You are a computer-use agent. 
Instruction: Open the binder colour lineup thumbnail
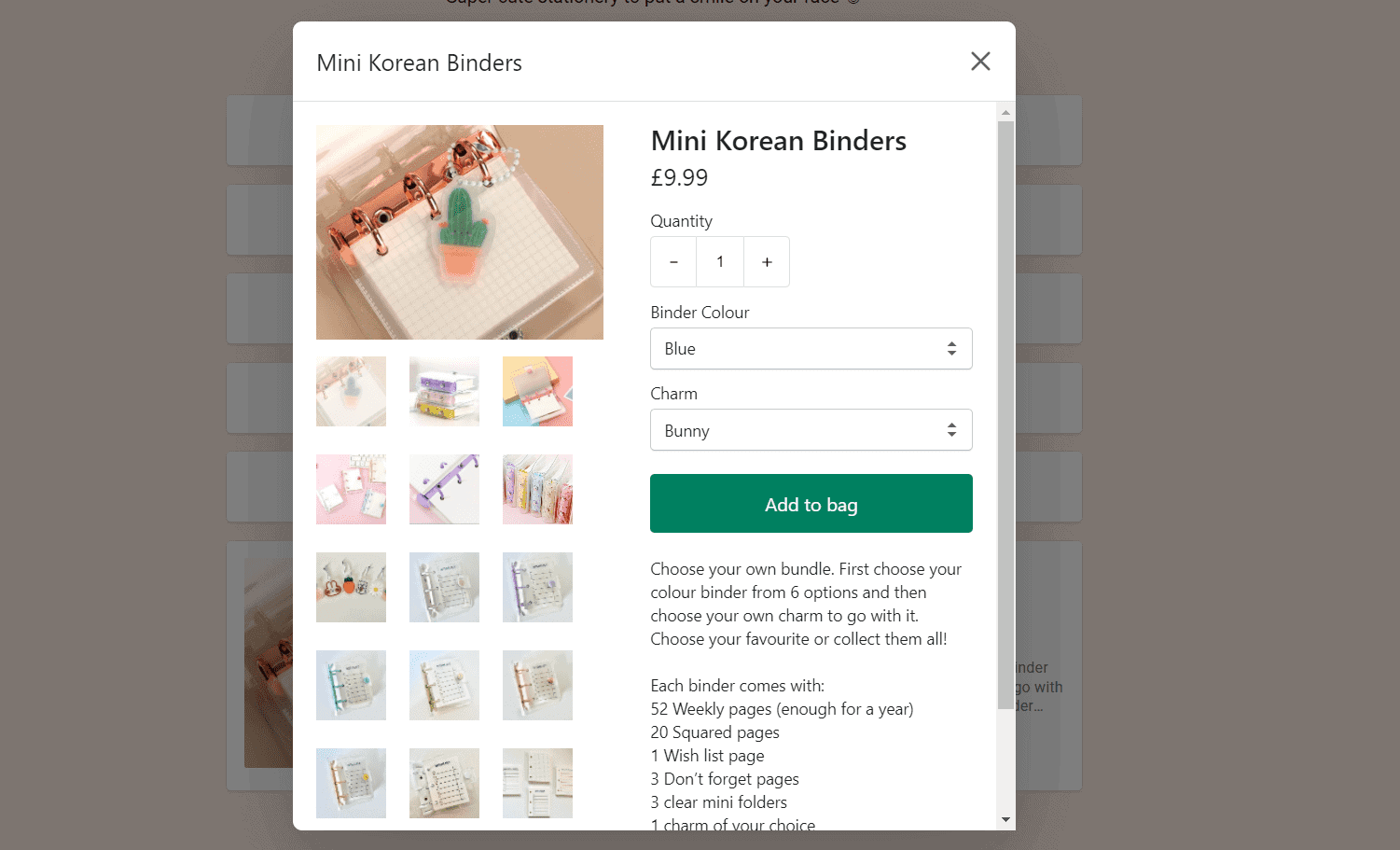(x=537, y=489)
